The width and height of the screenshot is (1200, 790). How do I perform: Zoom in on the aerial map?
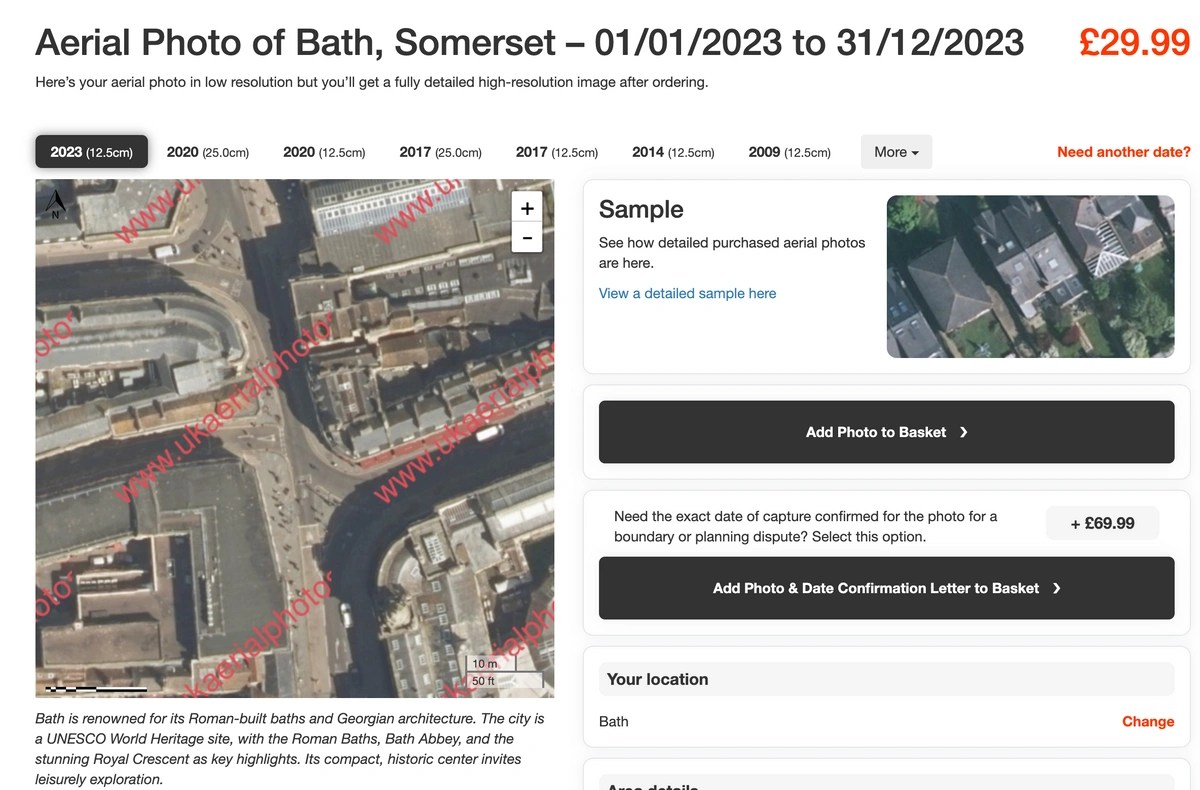pyautogui.click(x=527, y=208)
